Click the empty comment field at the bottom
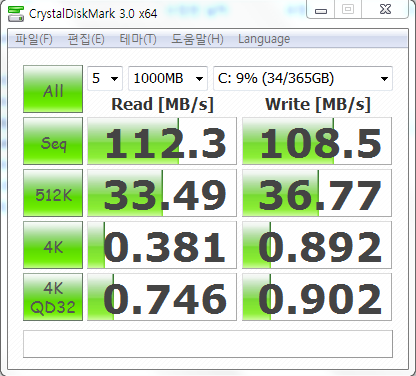 (208, 344)
